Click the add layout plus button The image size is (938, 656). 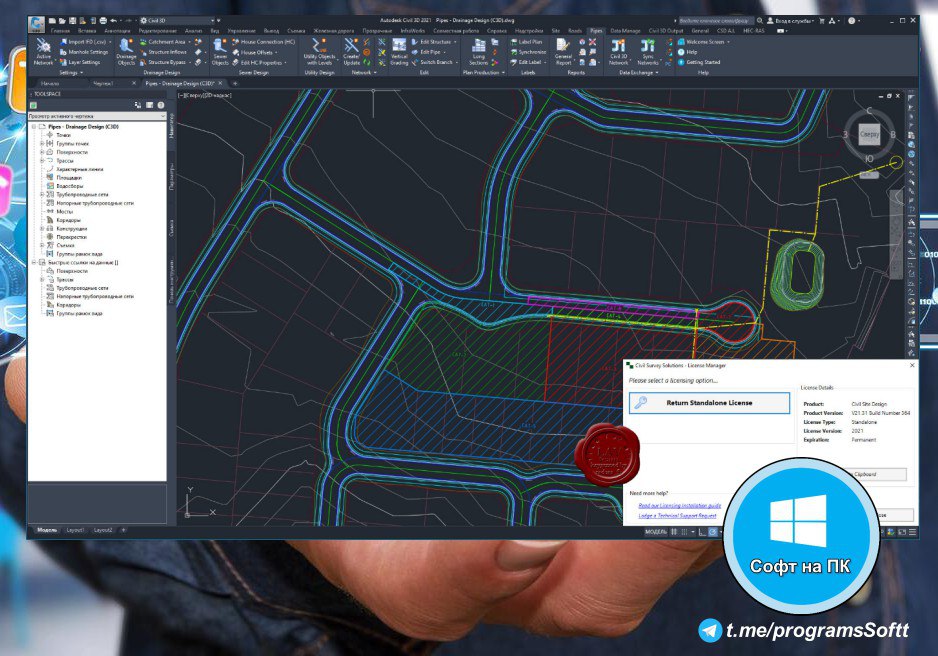(123, 530)
